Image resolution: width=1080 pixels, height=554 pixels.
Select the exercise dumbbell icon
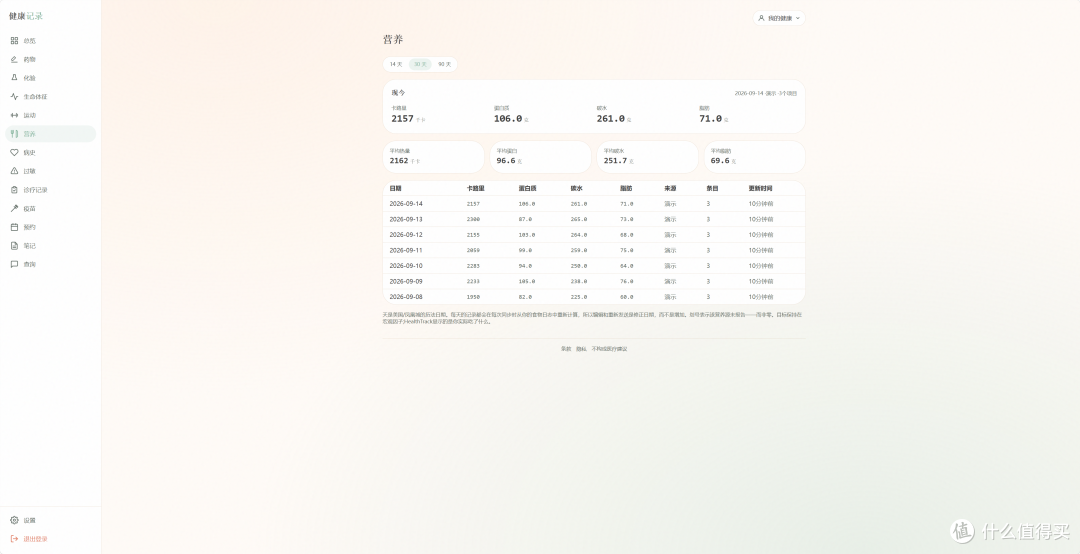click(14, 115)
